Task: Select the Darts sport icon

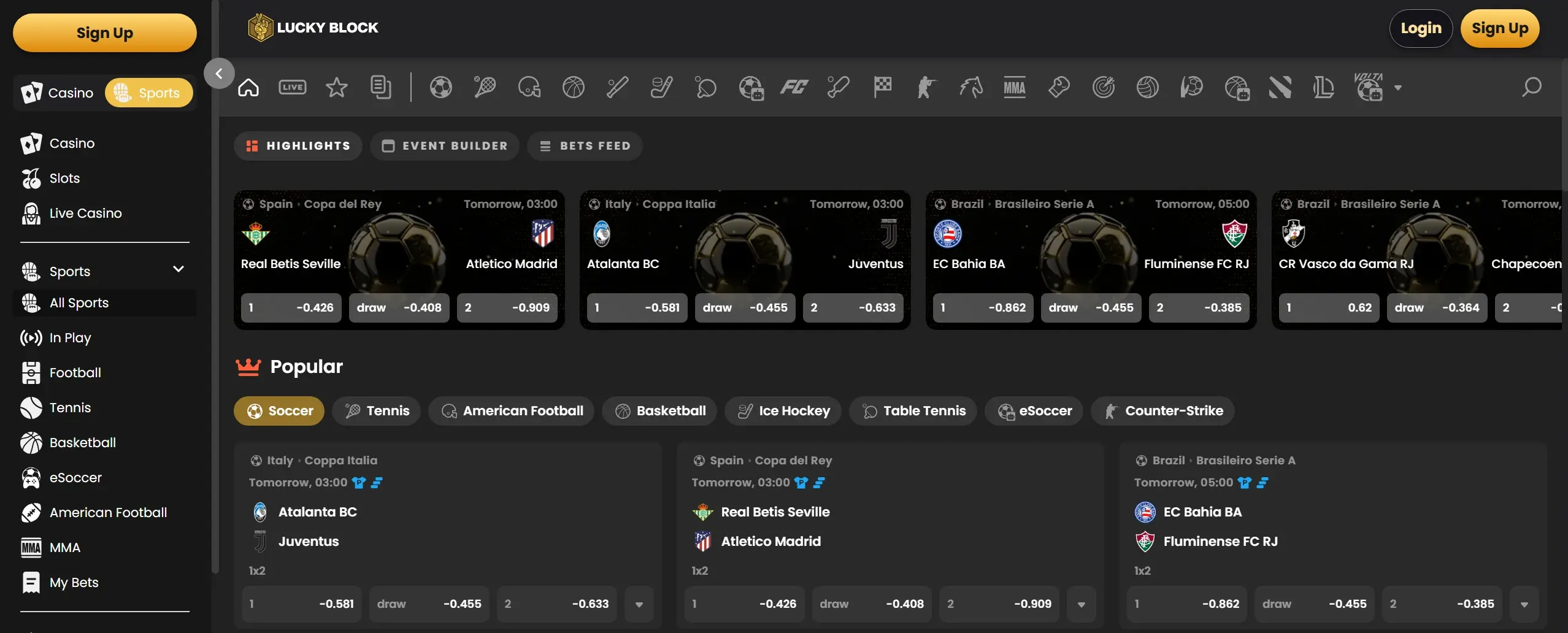Action: 1104,87
